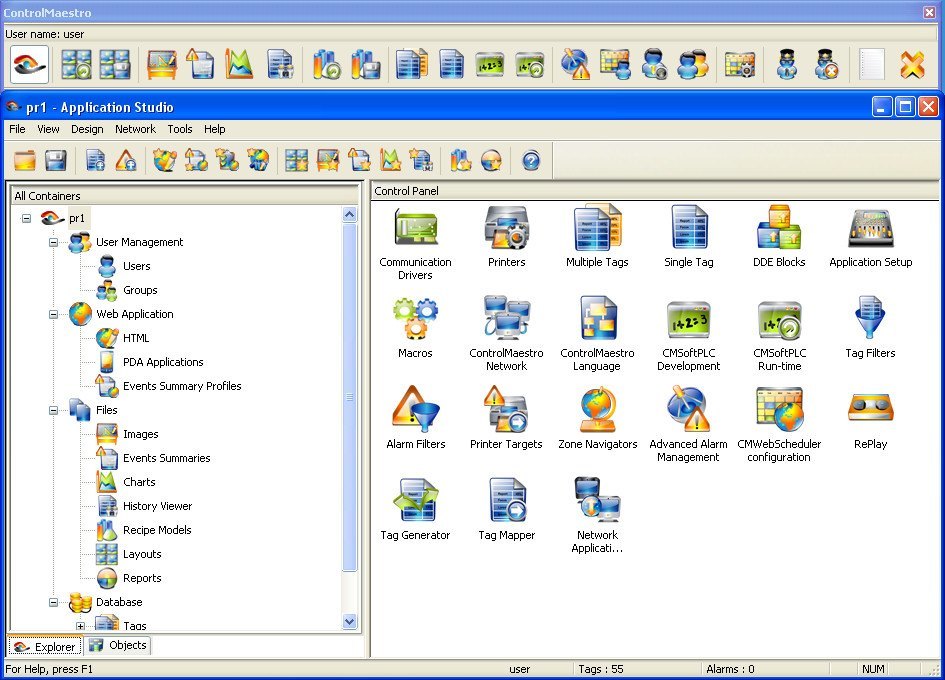
Task: Click the blue Help question mark icon
Action: tap(531, 160)
